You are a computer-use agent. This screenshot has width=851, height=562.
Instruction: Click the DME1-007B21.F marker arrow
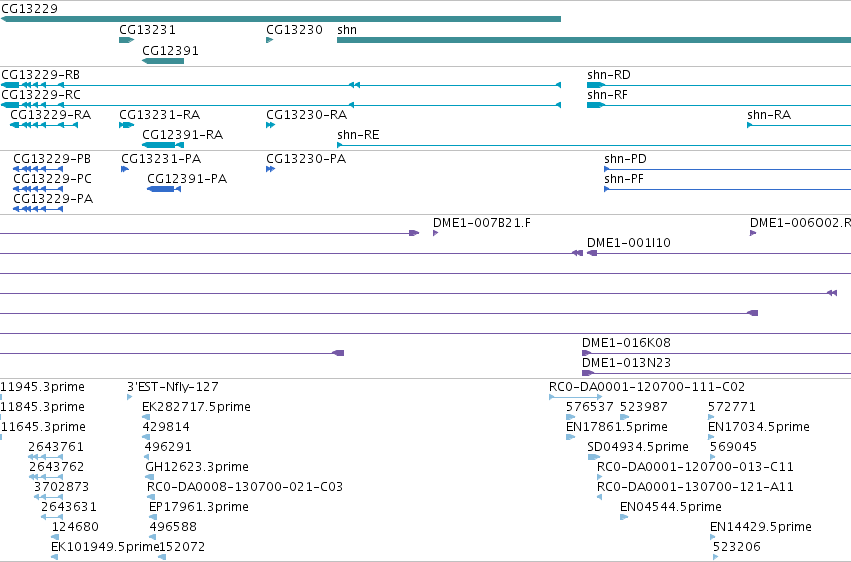point(435,233)
